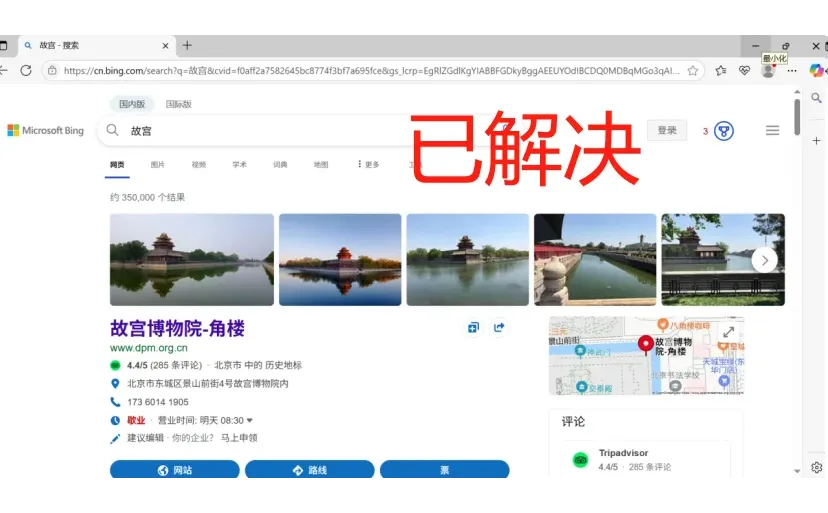Image resolution: width=828 pixels, height=513 pixels.
Task: Add sidebar app with plus icon
Action: pyautogui.click(x=816, y=141)
